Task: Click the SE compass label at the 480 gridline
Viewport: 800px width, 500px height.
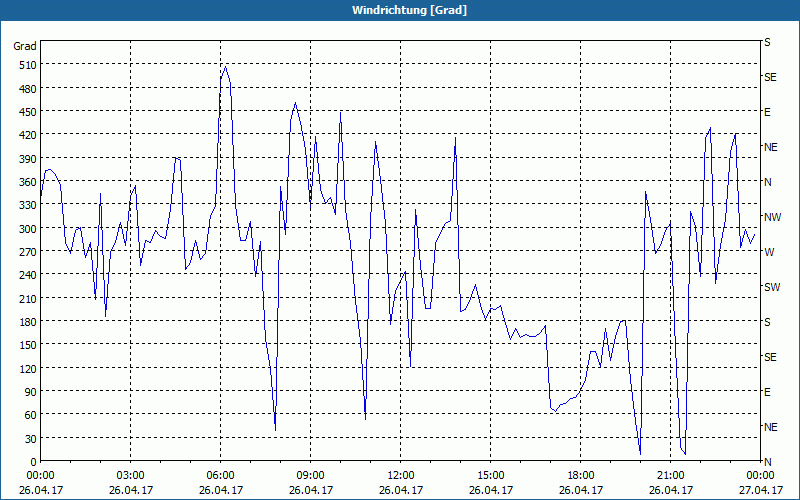Action: [x=770, y=78]
